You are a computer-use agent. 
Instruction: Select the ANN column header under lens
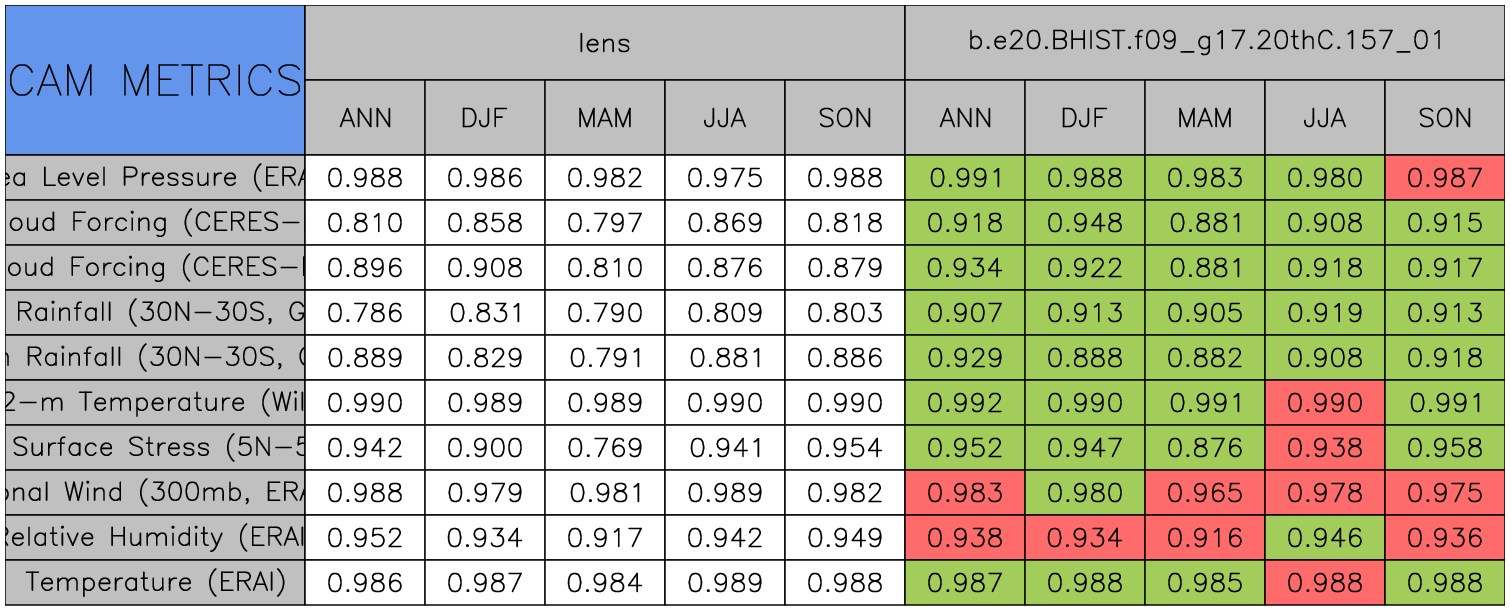click(365, 118)
